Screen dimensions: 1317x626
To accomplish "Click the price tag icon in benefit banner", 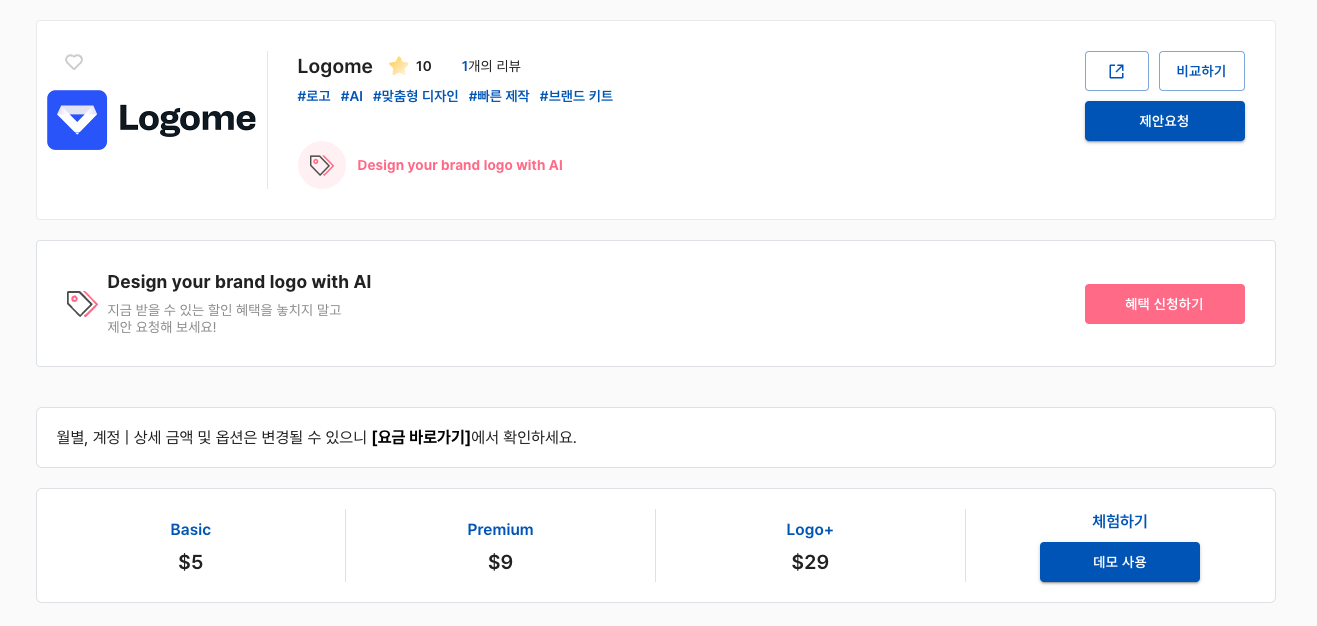I will pos(81,303).
